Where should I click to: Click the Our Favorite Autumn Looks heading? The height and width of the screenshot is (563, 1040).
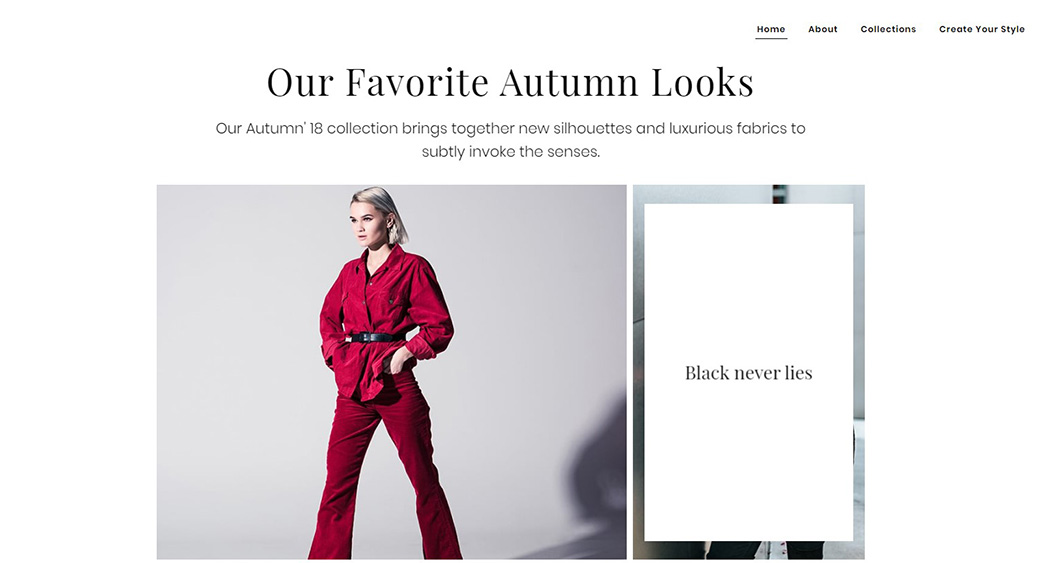[x=510, y=83]
